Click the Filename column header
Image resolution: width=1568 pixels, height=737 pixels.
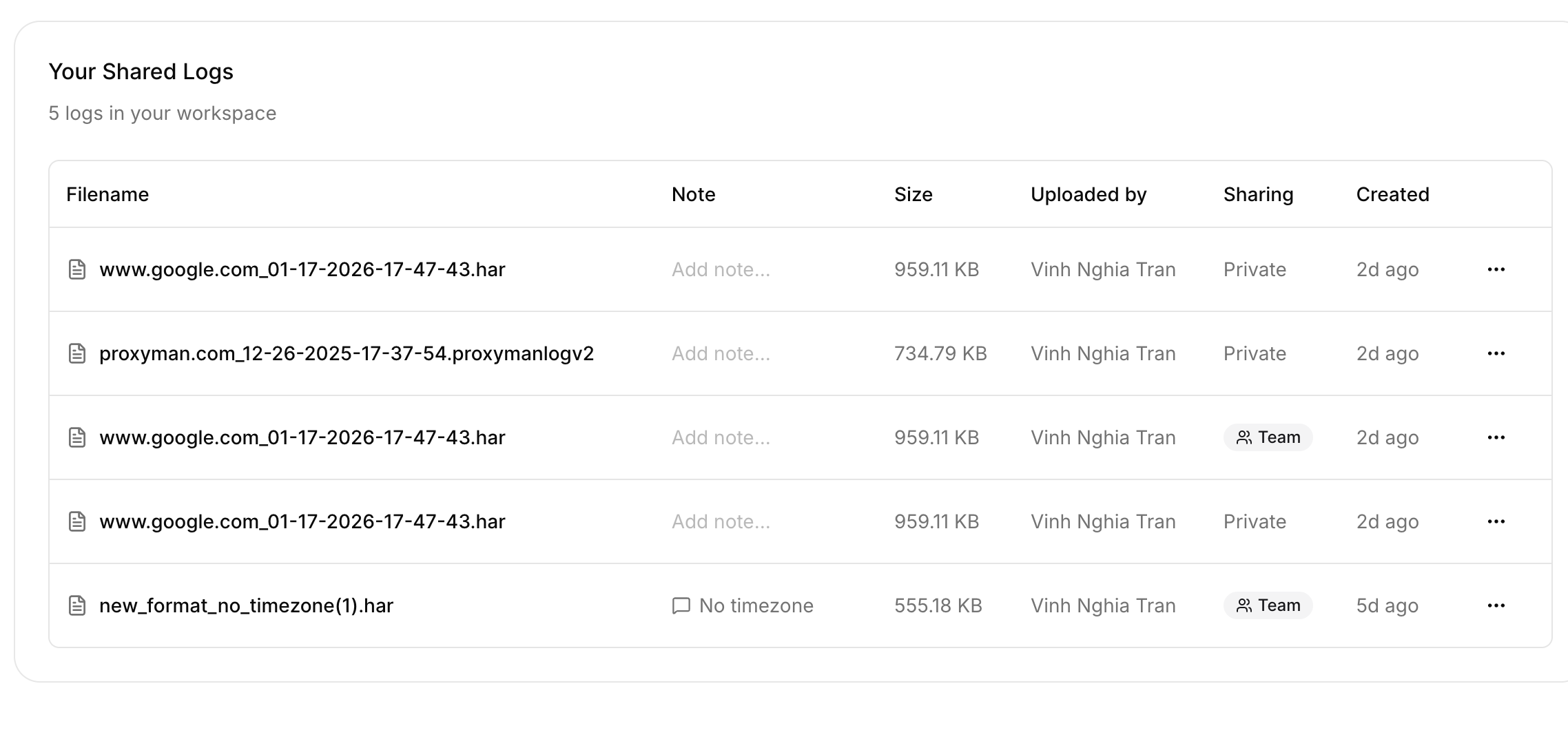click(107, 194)
